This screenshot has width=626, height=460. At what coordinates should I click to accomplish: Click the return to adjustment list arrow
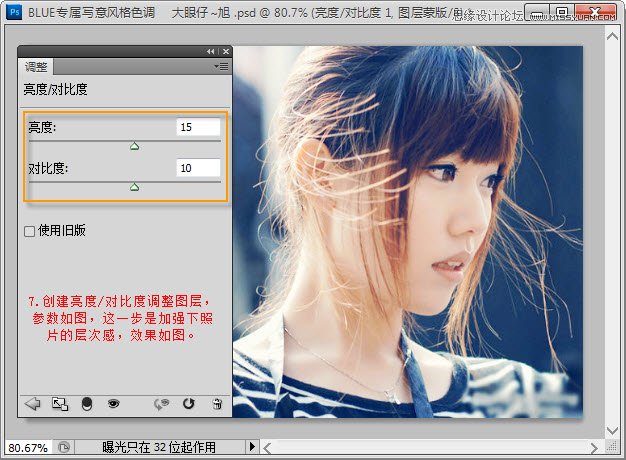click(32, 403)
